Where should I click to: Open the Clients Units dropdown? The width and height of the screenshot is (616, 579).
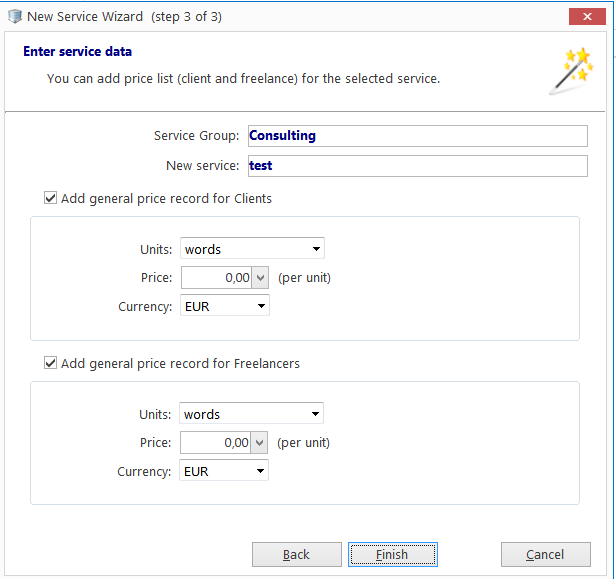[252, 248]
